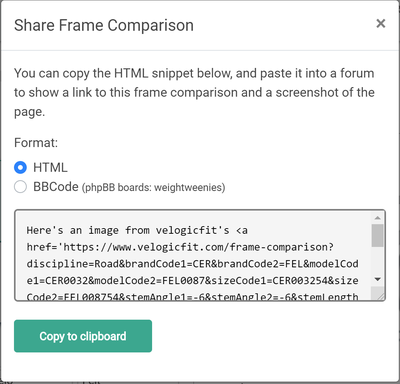Select the HTML format radio button
The width and height of the screenshot is (400, 384).
(x=20, y=167)
